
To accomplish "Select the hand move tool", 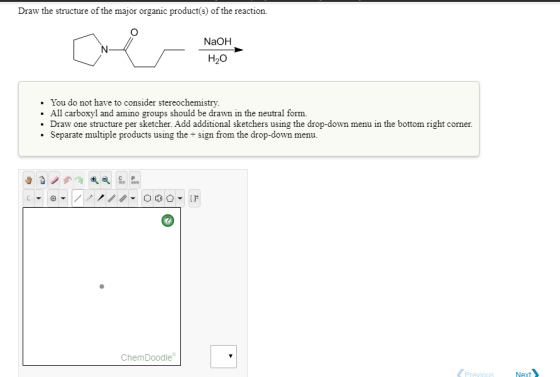I will click(x=29, y=180).
